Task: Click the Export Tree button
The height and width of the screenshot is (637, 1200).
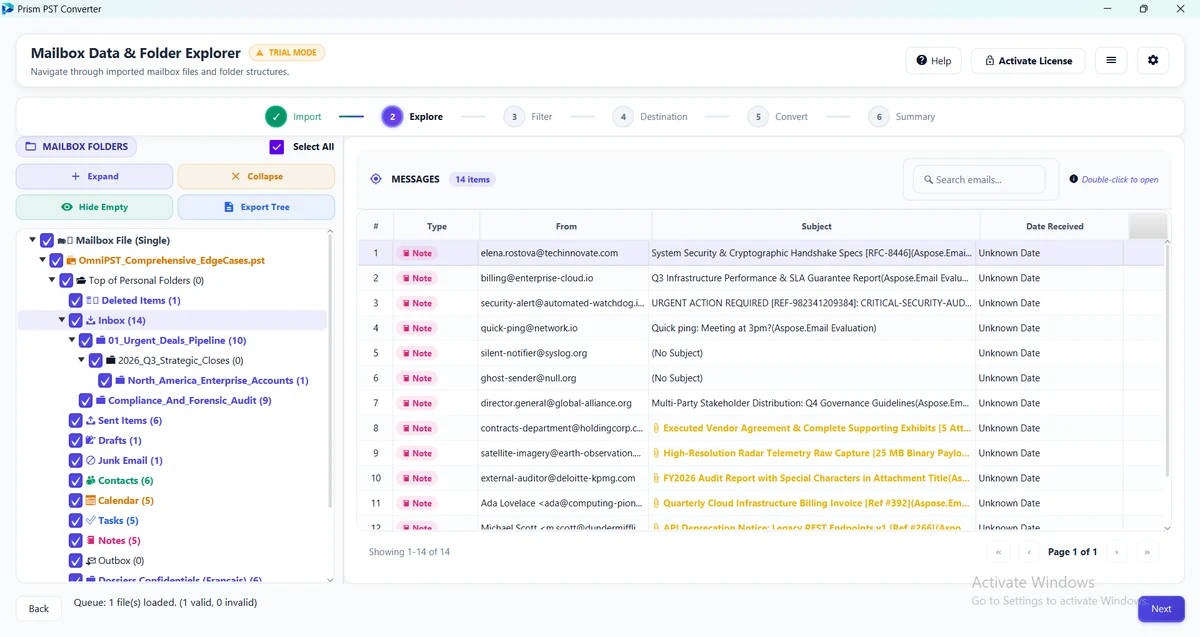Action: (256, 207)
